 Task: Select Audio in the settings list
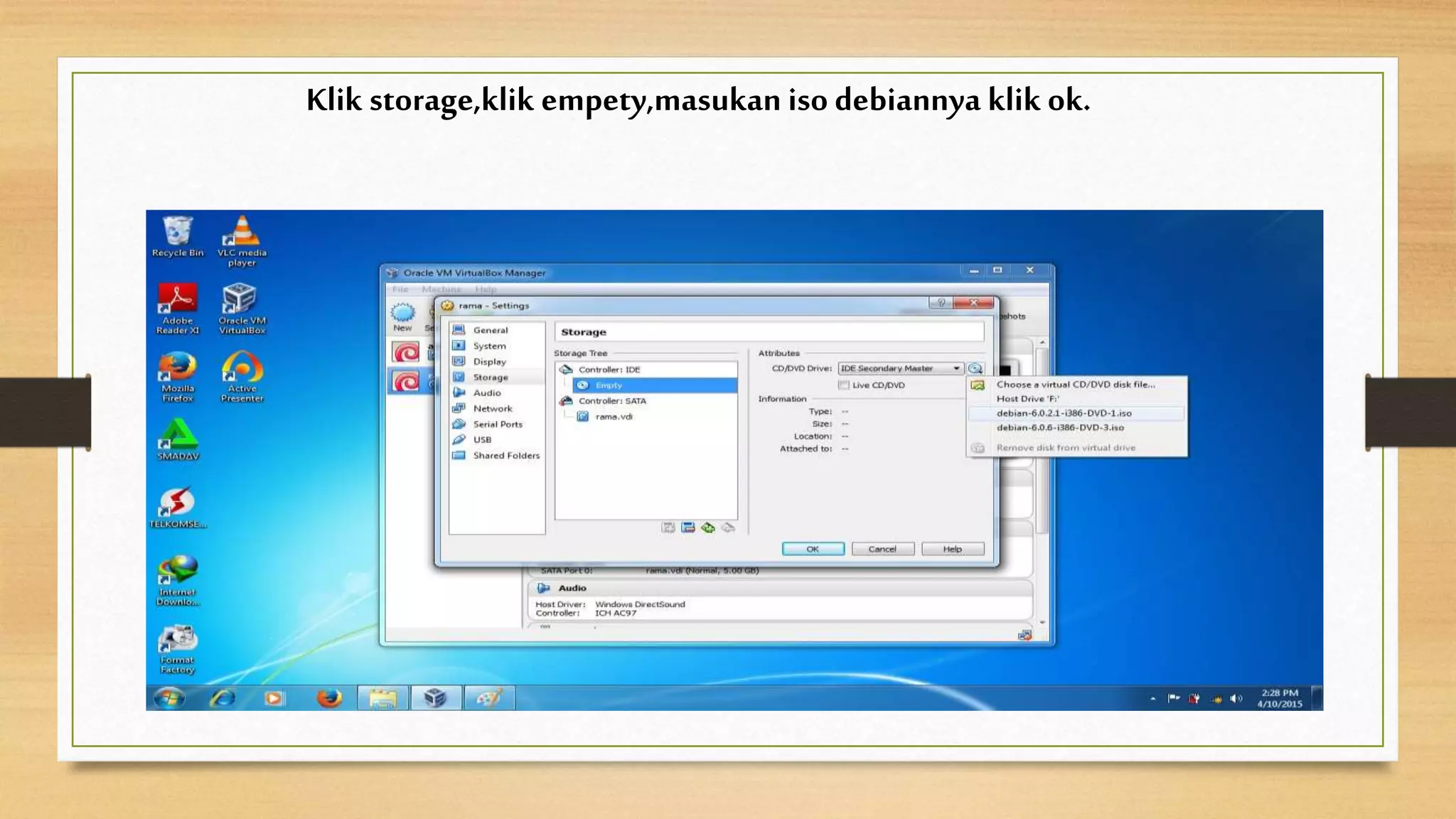(x=496, y=392)
